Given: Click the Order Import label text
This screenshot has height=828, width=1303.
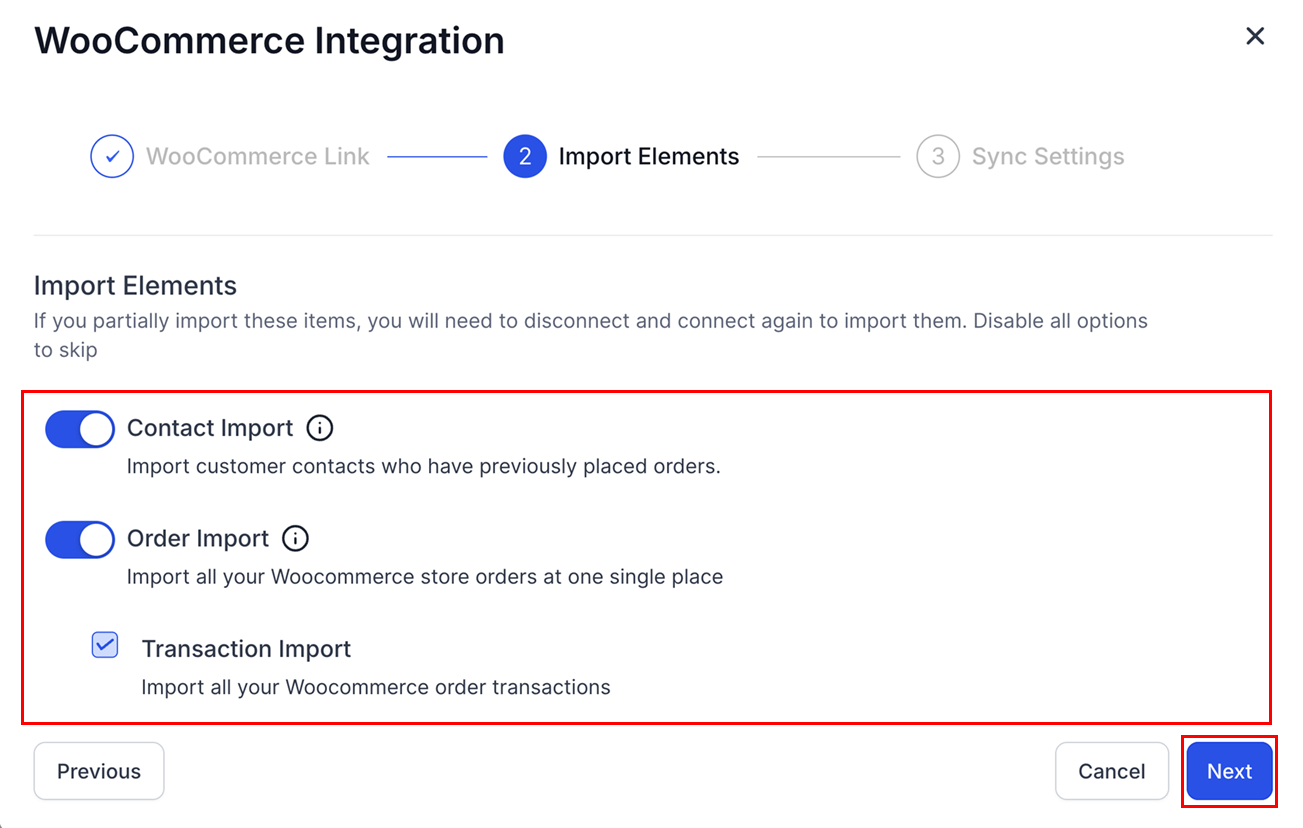Looking at the screenshot, I should pyautogui.click(x=198, y=538).
